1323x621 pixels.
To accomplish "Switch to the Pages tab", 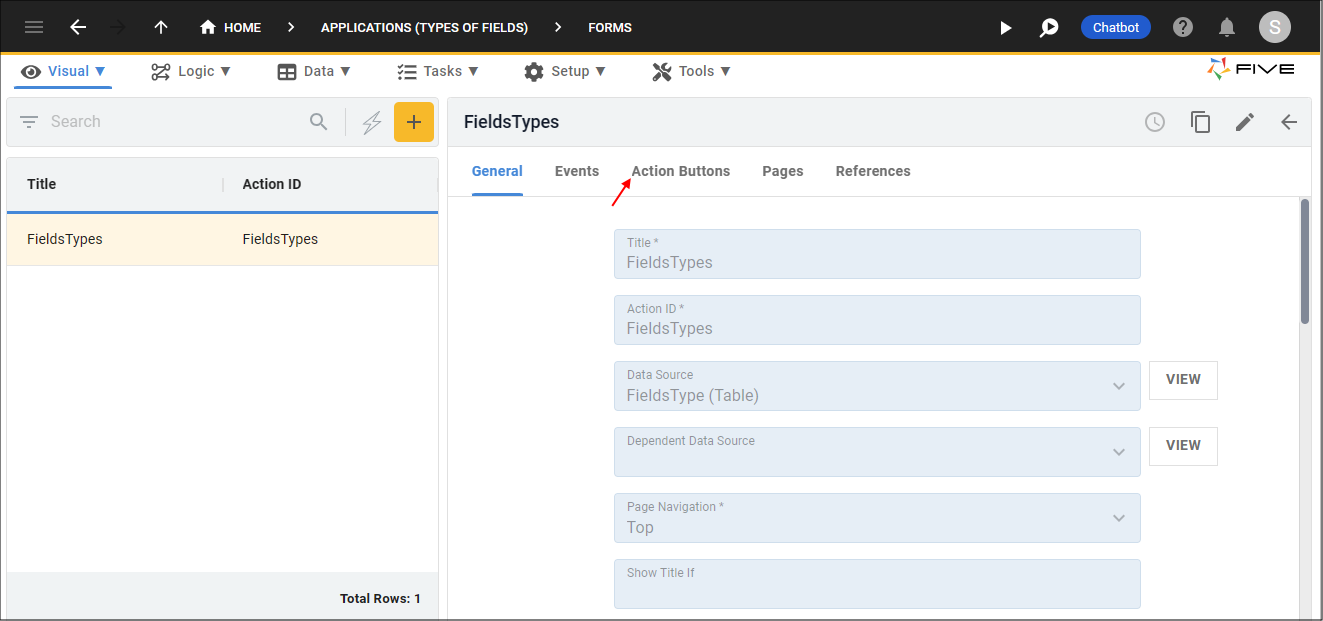I will tap(782, 171).
